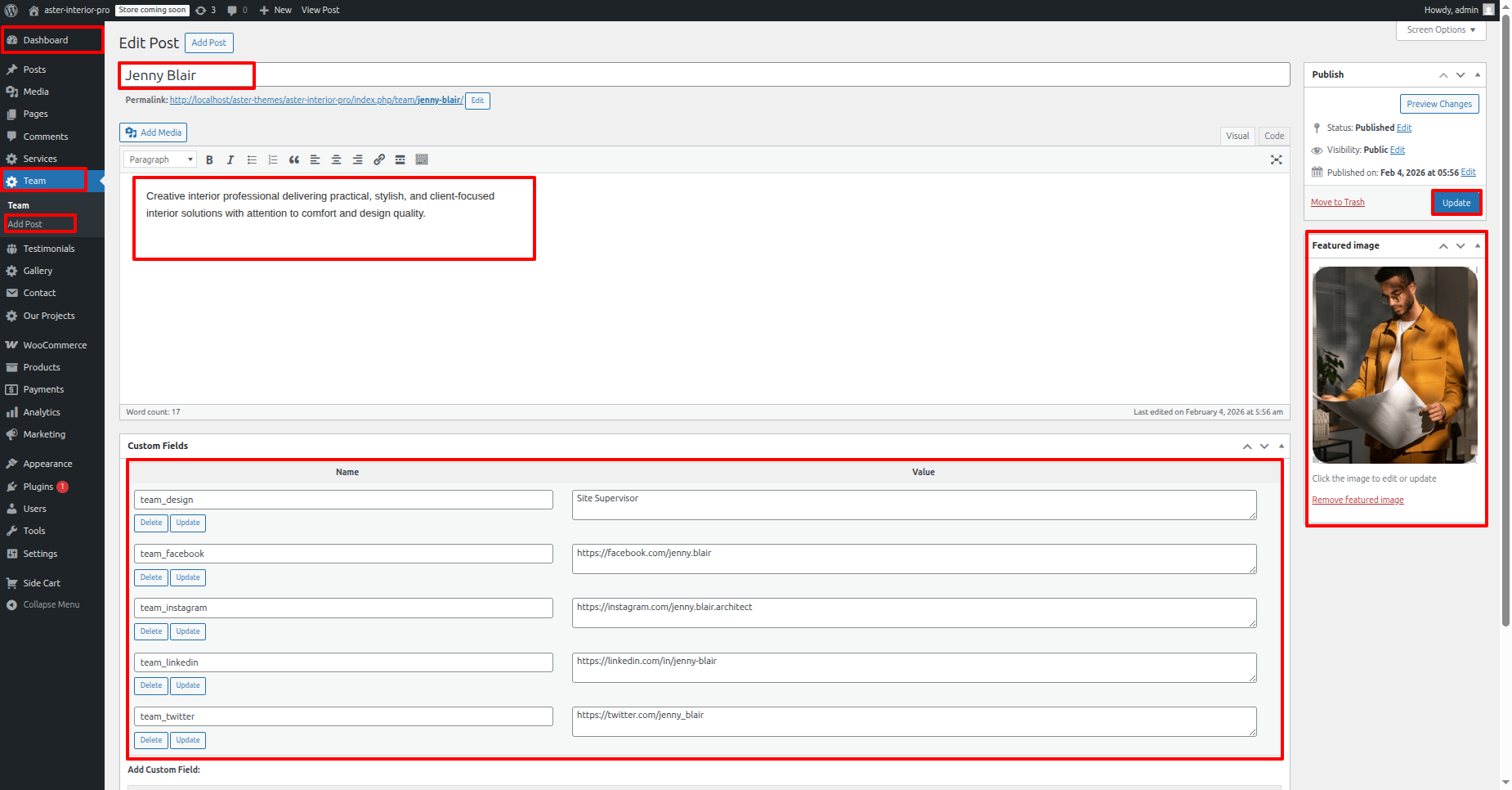The height and width of the screenshot is (790, 1512).
Task: Click the blue Update publish button
Action: point(1456,203)
